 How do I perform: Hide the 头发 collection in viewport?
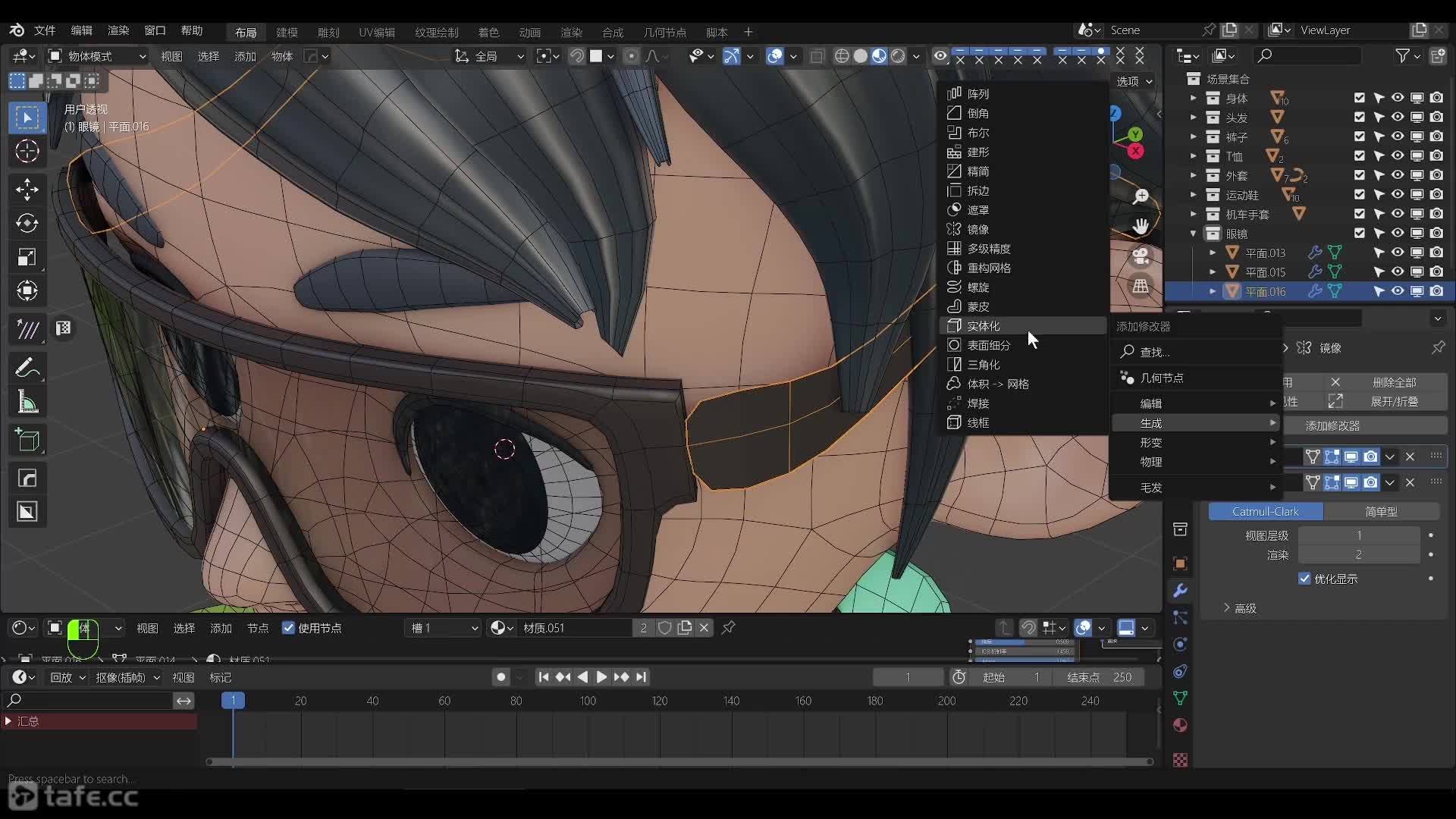(x=1398, y=117)
